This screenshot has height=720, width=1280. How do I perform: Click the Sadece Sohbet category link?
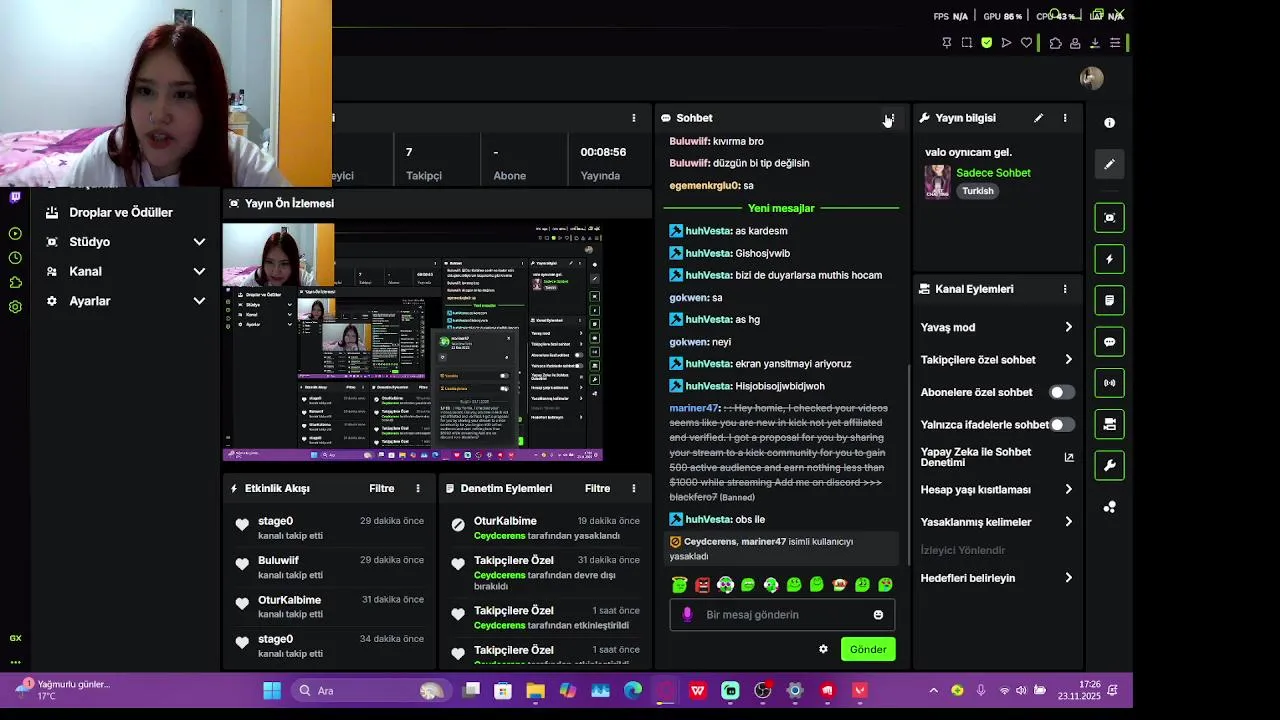click(x=993, y=173)
